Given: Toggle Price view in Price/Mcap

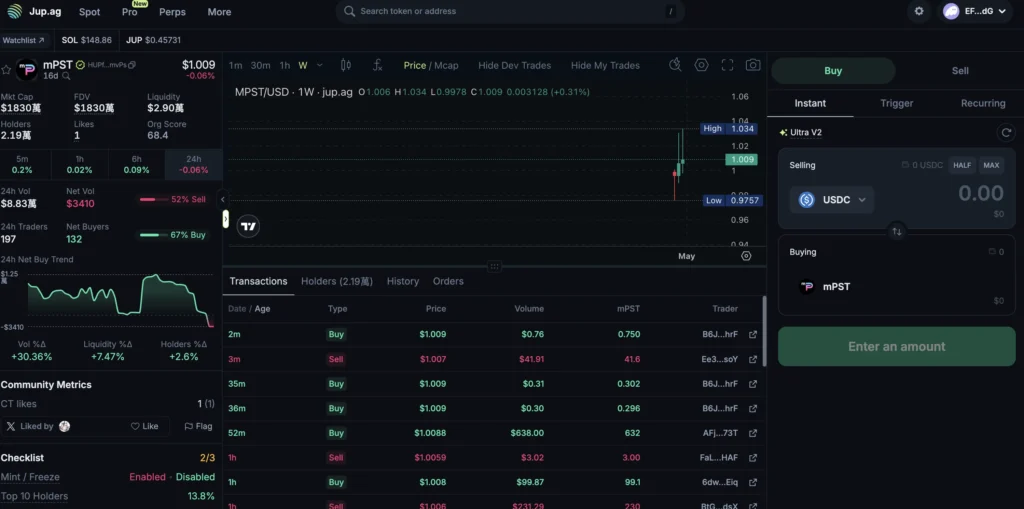Looking at the screenshot, I should click(415, 65).
